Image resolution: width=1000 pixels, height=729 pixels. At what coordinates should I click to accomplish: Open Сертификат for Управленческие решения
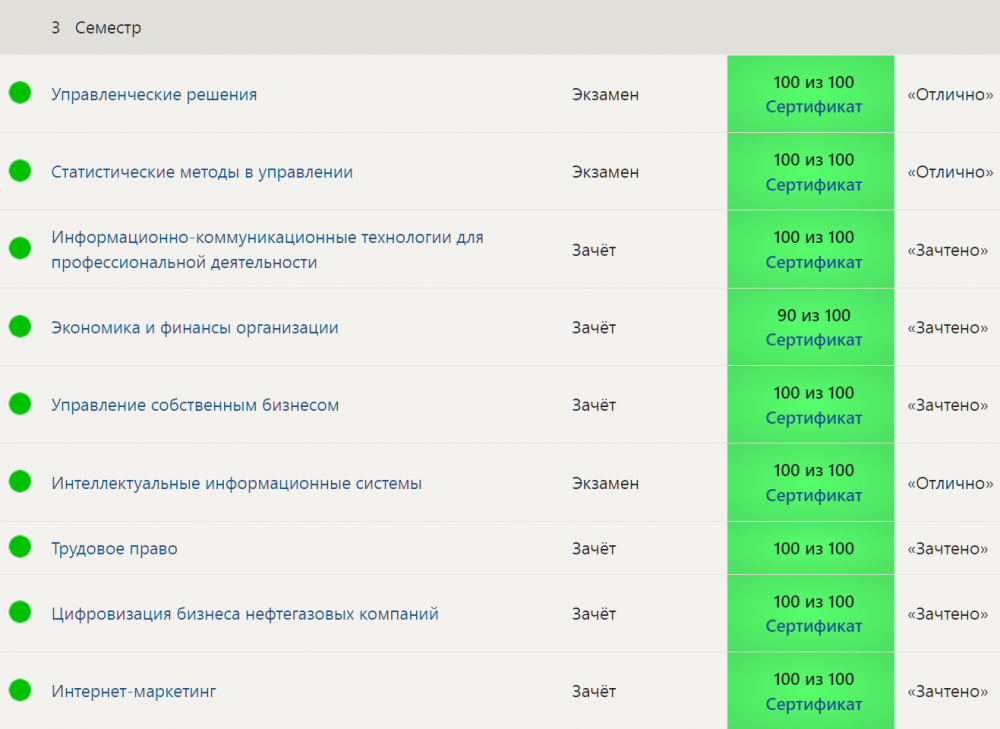pyautogui.click(x=814, y=107)
